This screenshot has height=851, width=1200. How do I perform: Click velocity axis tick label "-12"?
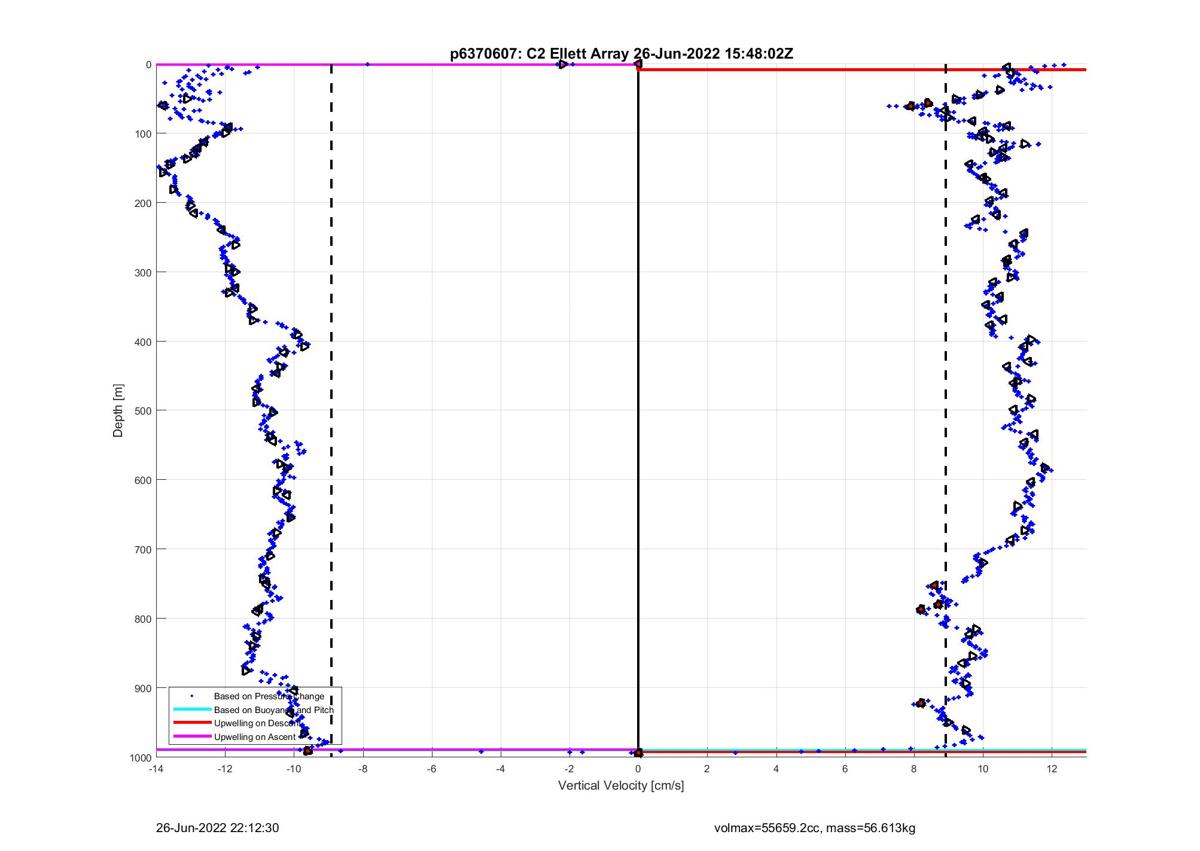coord(225,769)
